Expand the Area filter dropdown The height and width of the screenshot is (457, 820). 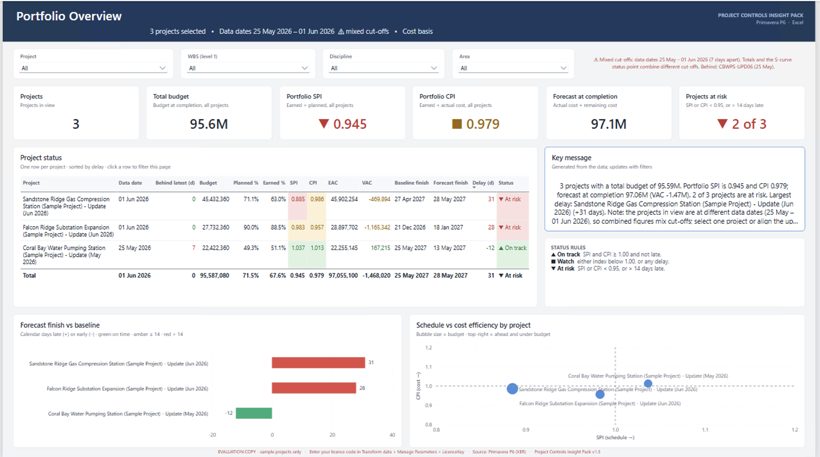coord(513,68)
